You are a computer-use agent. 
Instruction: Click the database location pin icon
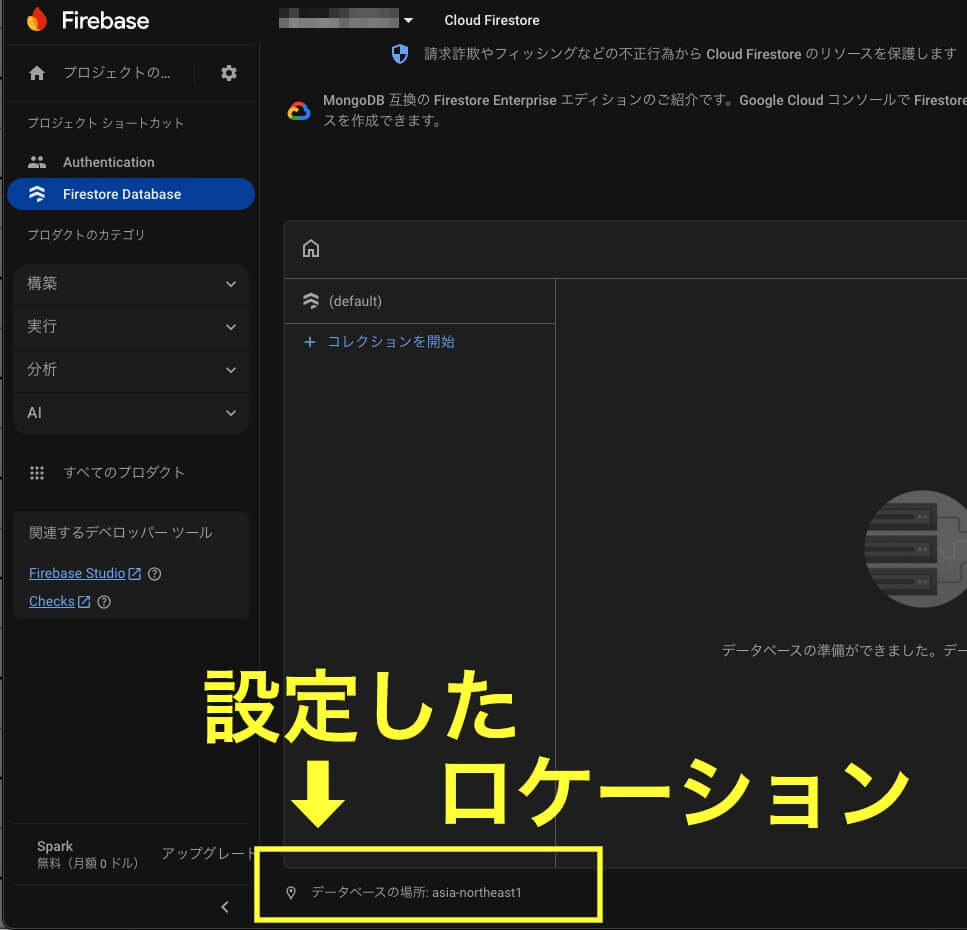(291, 892)
